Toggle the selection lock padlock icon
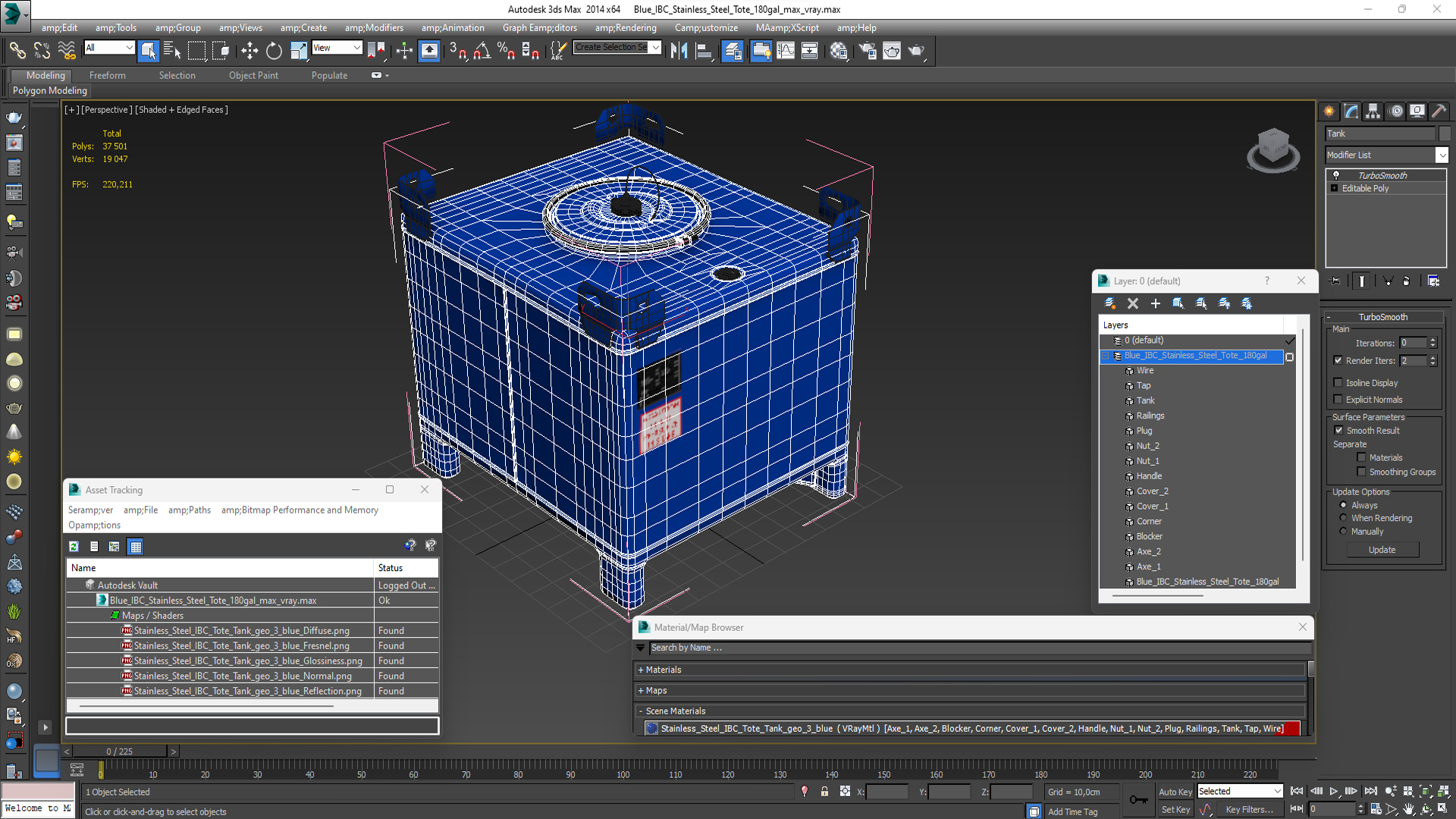1456x819 pixels. click(x=824, y=792)
